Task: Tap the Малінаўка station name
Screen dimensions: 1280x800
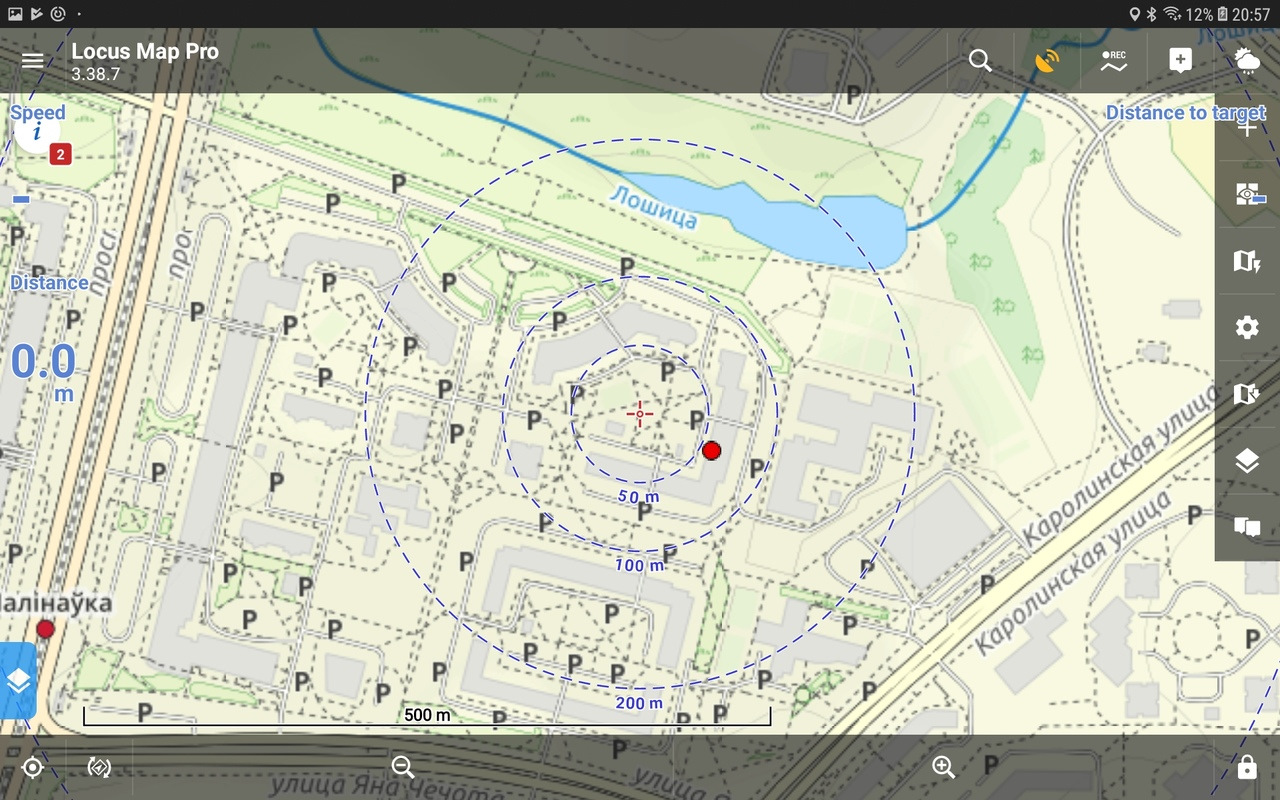Action: point(56,603)
